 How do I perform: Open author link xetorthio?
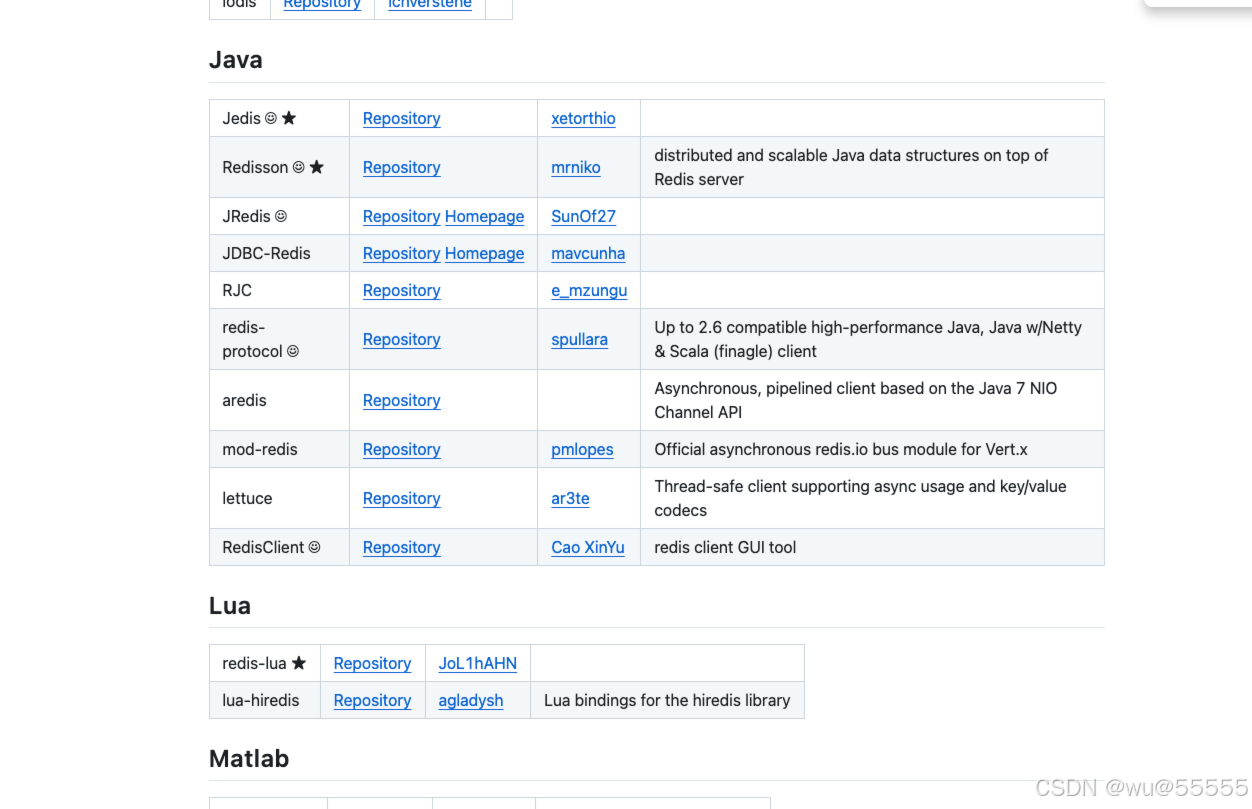(x=583, y=118)
